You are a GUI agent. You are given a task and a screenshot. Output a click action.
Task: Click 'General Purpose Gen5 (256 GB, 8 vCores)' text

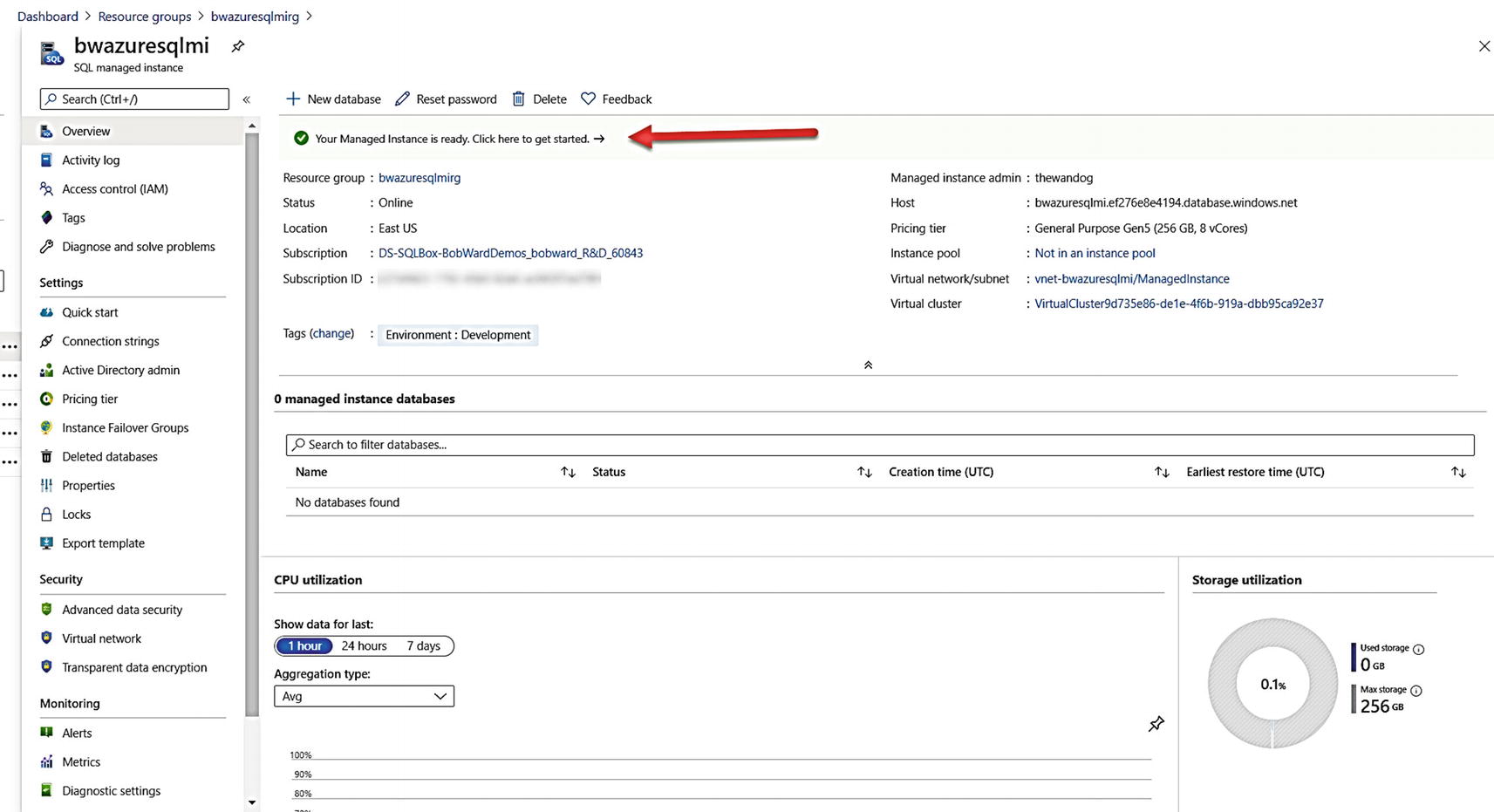tap(1141, 228)
